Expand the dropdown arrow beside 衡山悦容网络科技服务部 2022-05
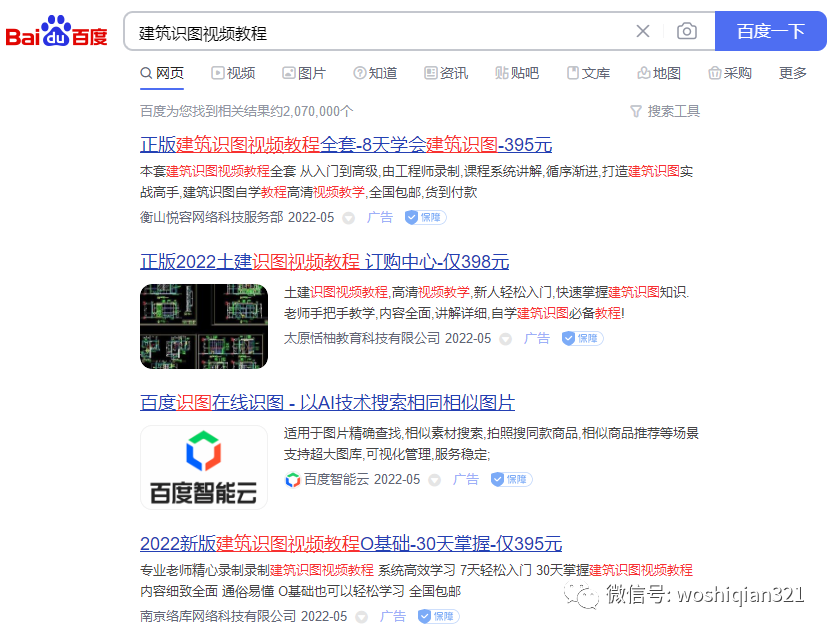The image size is (831, 633). (x=348, y=218)
